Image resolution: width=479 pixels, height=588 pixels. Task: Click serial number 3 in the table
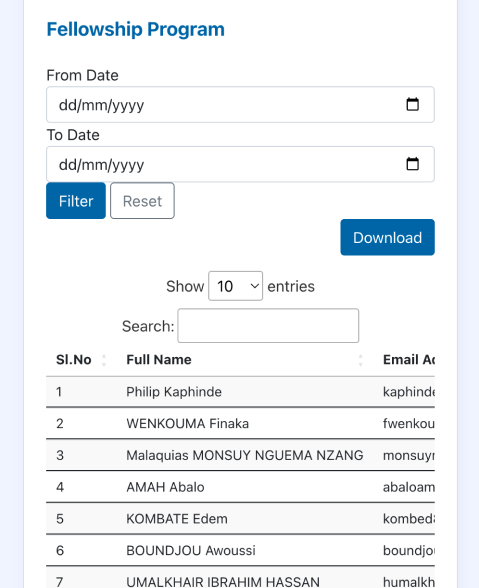(60, 455)
